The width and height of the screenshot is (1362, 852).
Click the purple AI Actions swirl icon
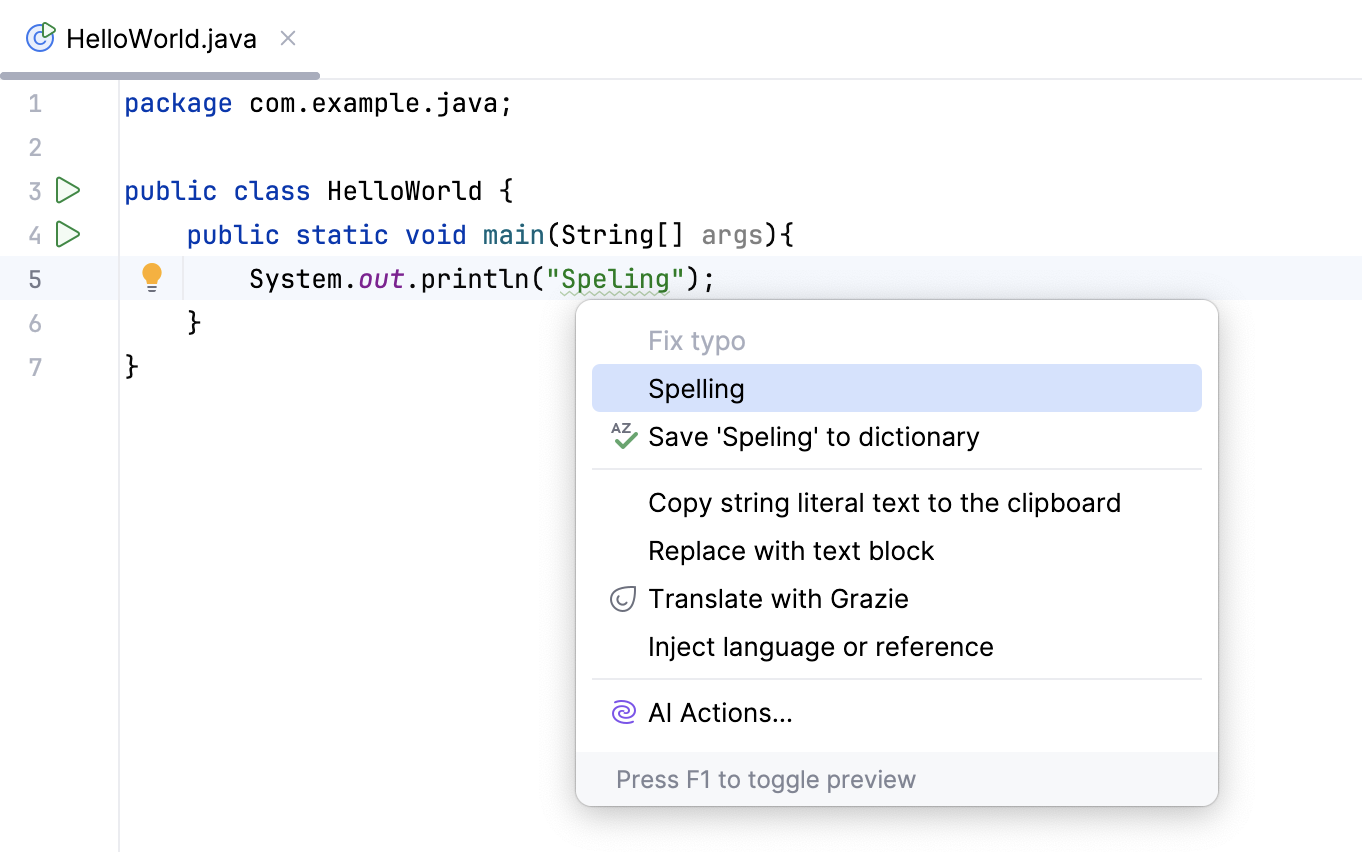622,712
